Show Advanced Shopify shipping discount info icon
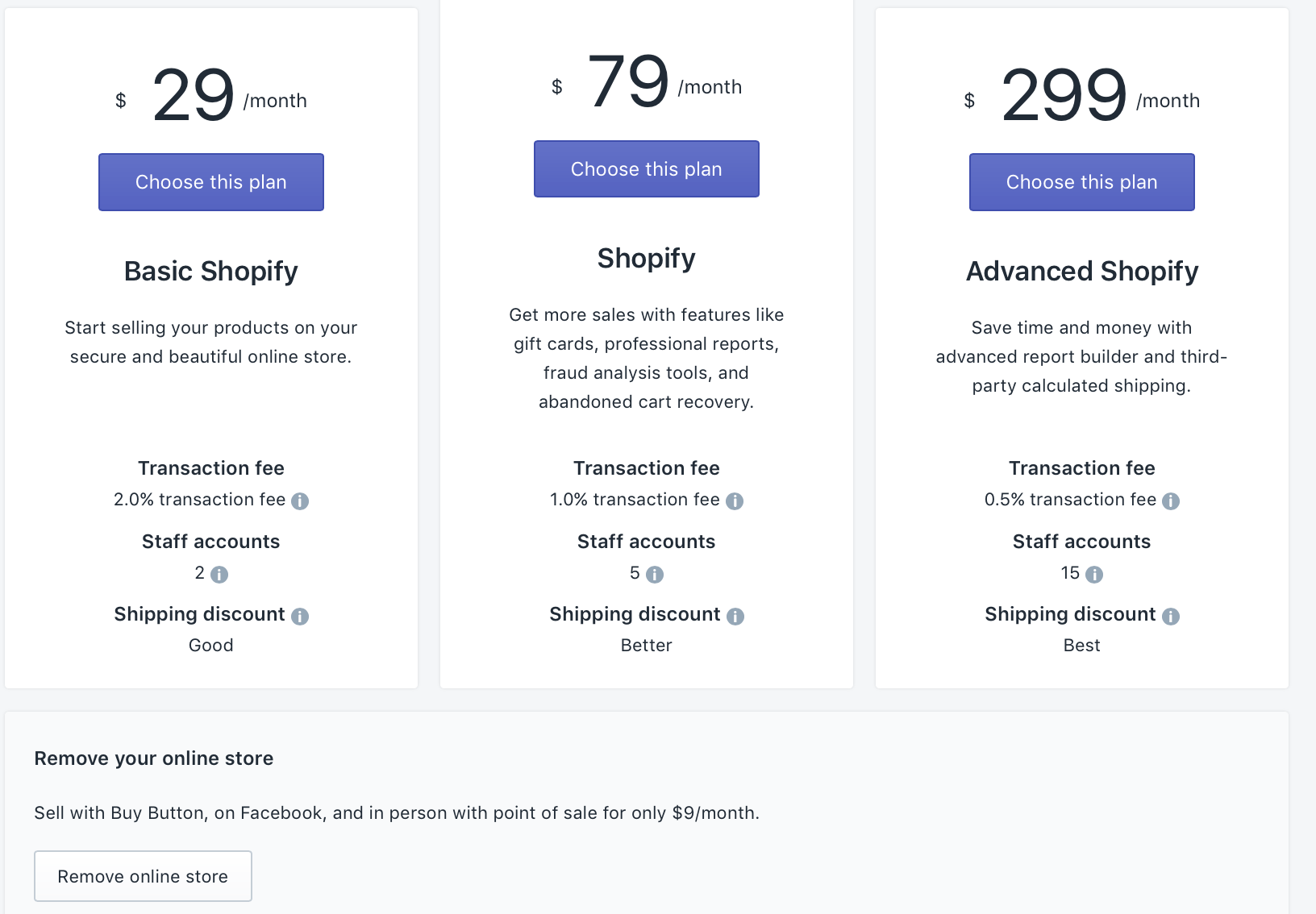Screen dimensions: 1316x914 coord(1171,617)
